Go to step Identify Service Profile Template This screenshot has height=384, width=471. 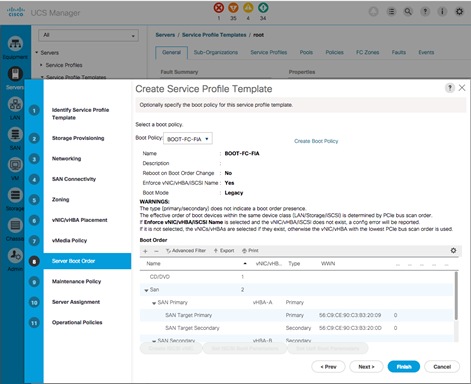tap(80, 114)
